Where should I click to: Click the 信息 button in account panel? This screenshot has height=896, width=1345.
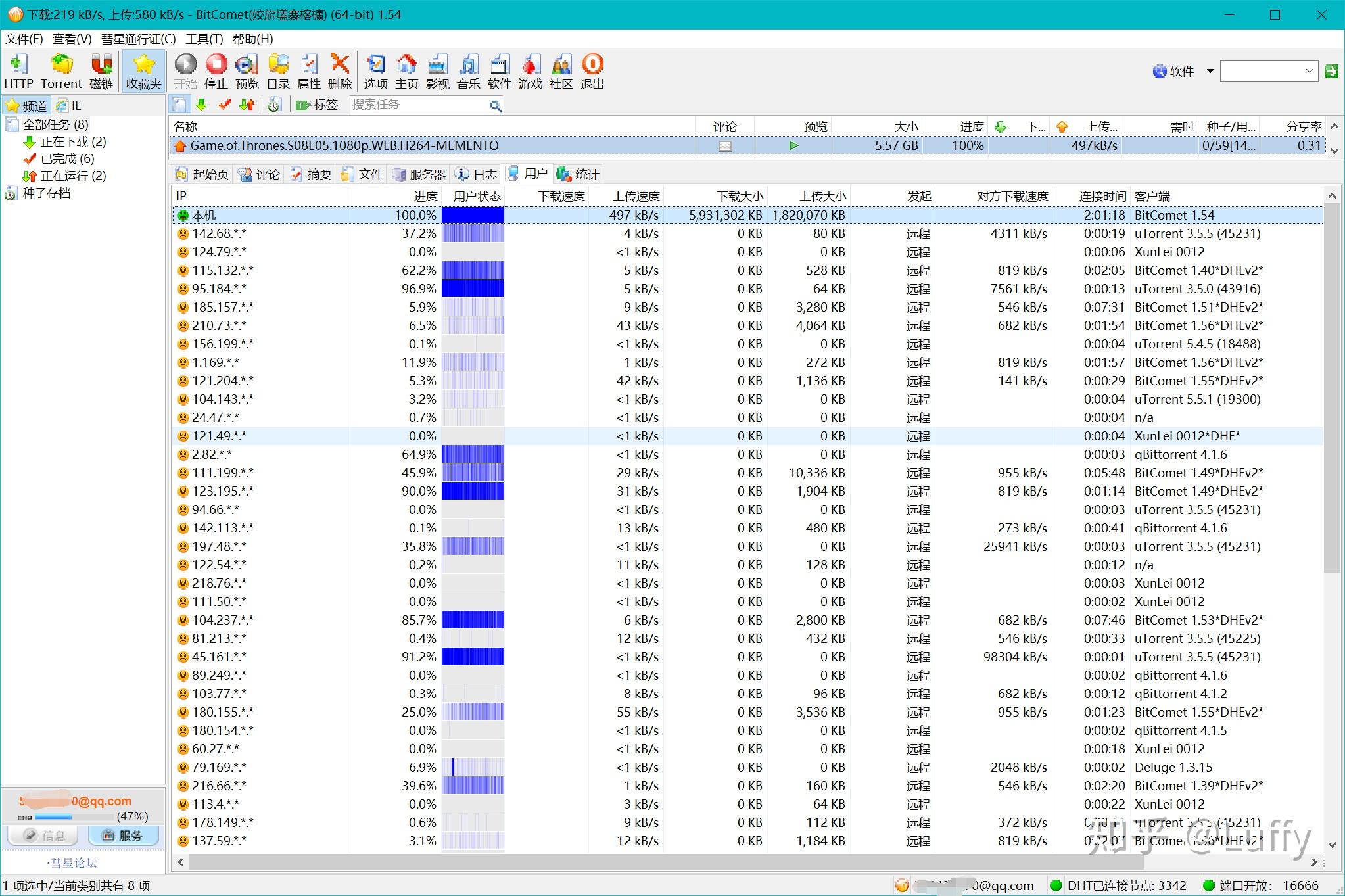pyautogui.click(x=43, y=836)
